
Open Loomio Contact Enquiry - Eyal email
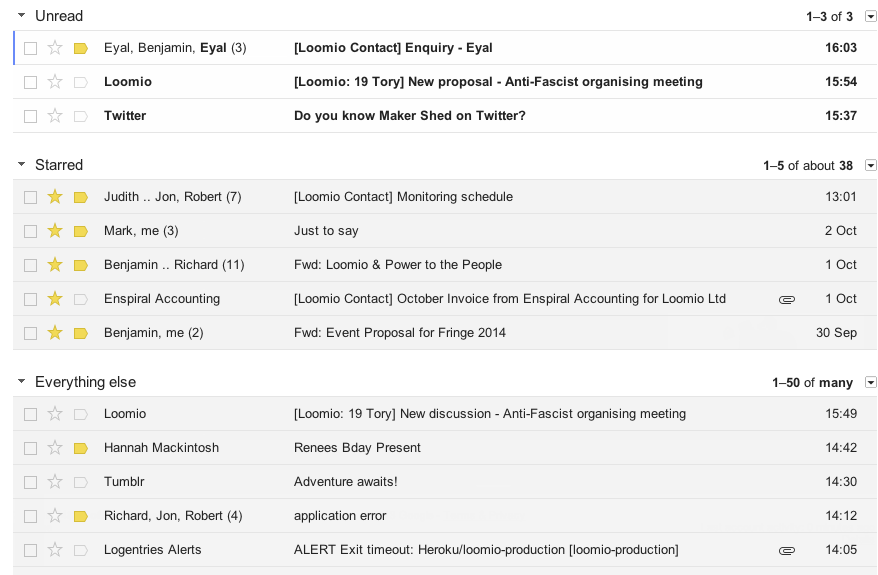[x=393, y=48]
